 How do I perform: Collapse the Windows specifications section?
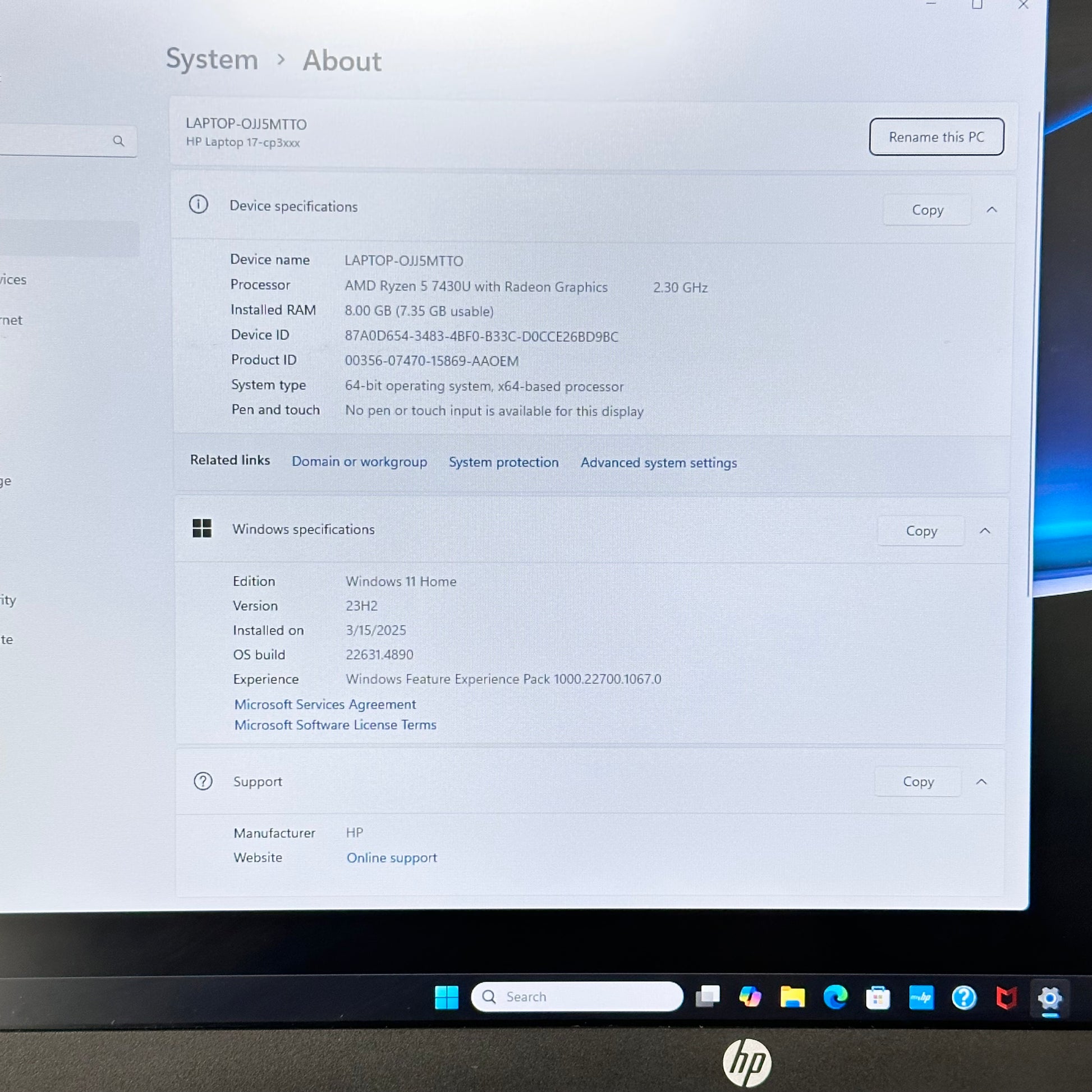[x=985, y=531]
